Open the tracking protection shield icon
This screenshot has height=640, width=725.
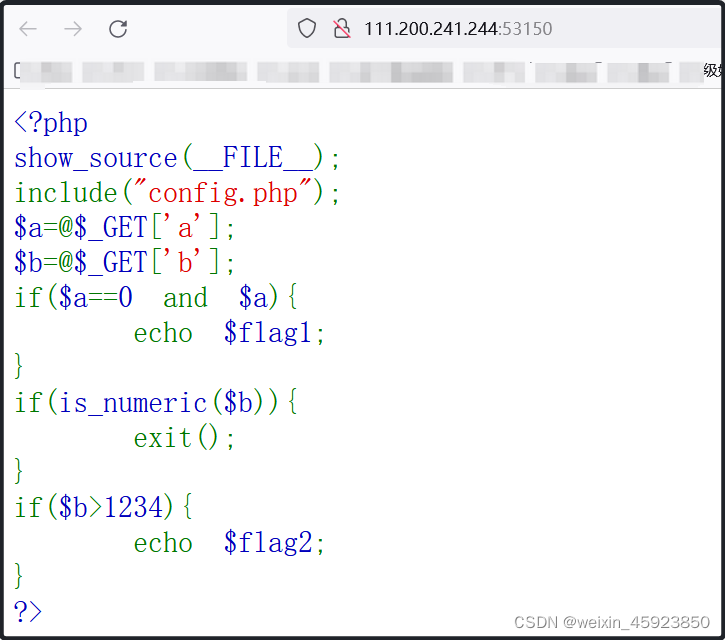307,28
